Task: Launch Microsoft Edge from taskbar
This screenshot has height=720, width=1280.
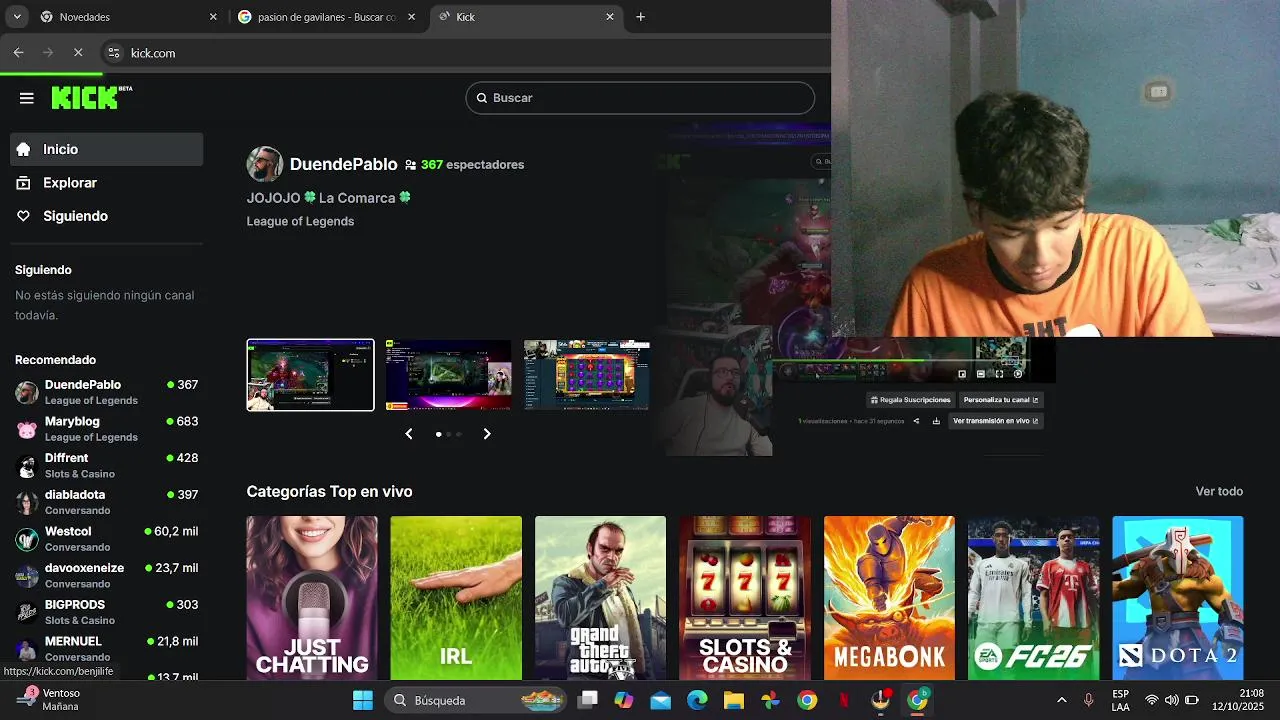Action: (x=697, y=700)
